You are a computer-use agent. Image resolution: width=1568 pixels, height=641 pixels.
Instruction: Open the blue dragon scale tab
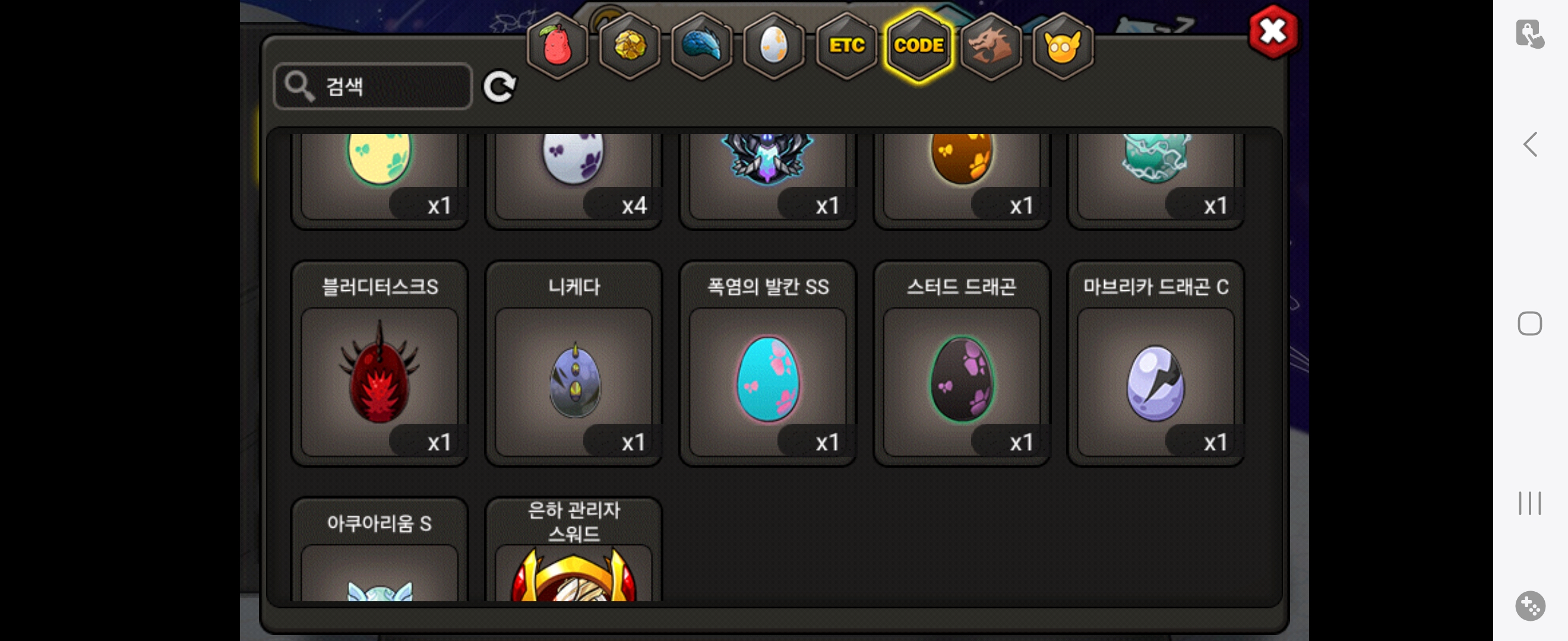[x=702, y=47]
